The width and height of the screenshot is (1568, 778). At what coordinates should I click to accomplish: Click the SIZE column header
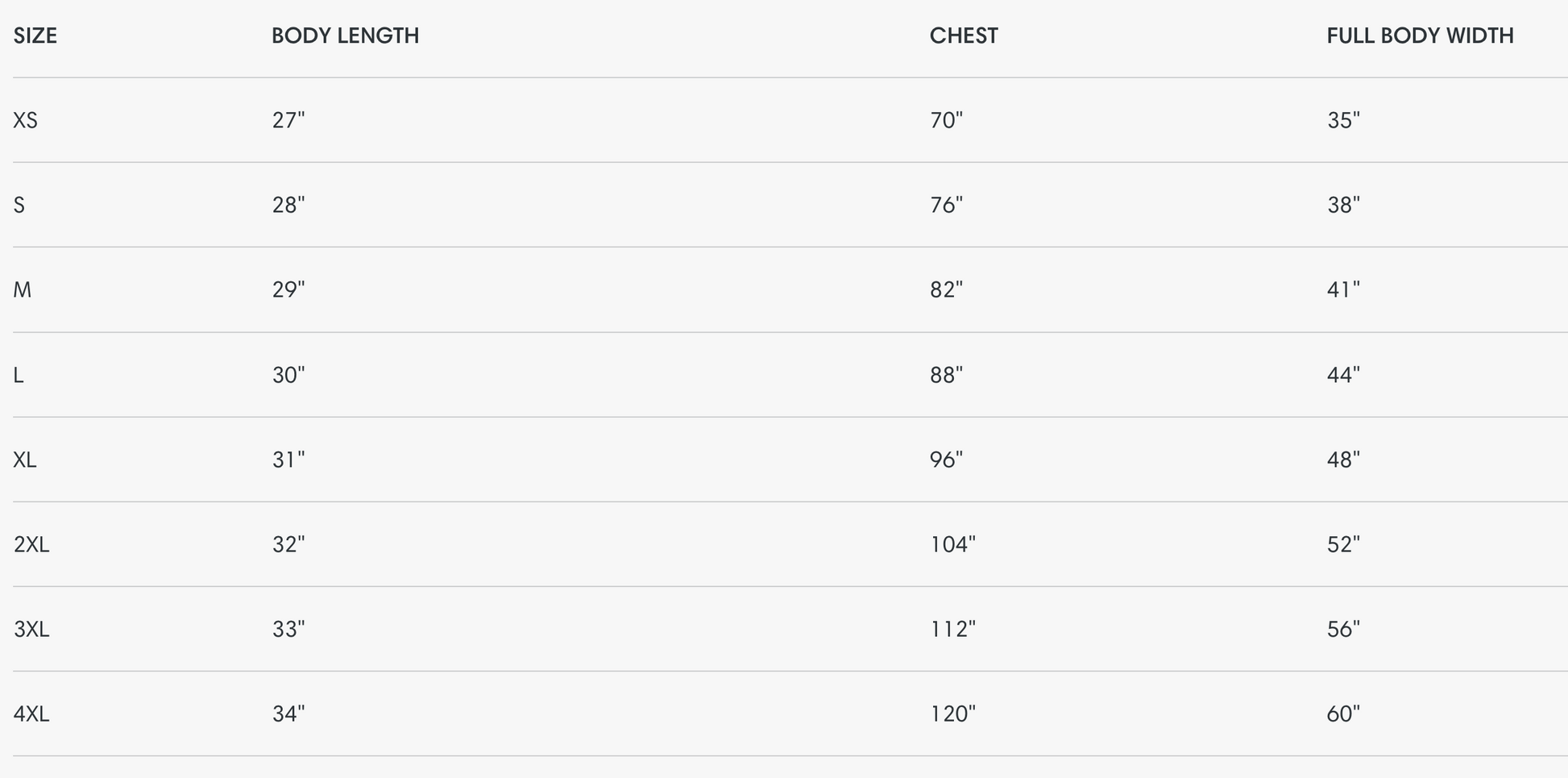pos(35,36)
